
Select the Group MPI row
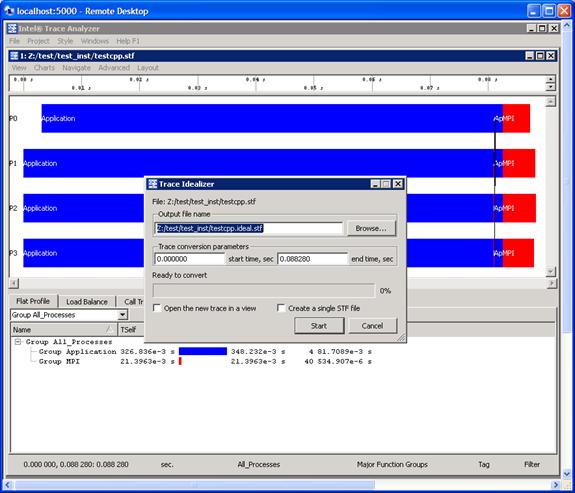205,361
